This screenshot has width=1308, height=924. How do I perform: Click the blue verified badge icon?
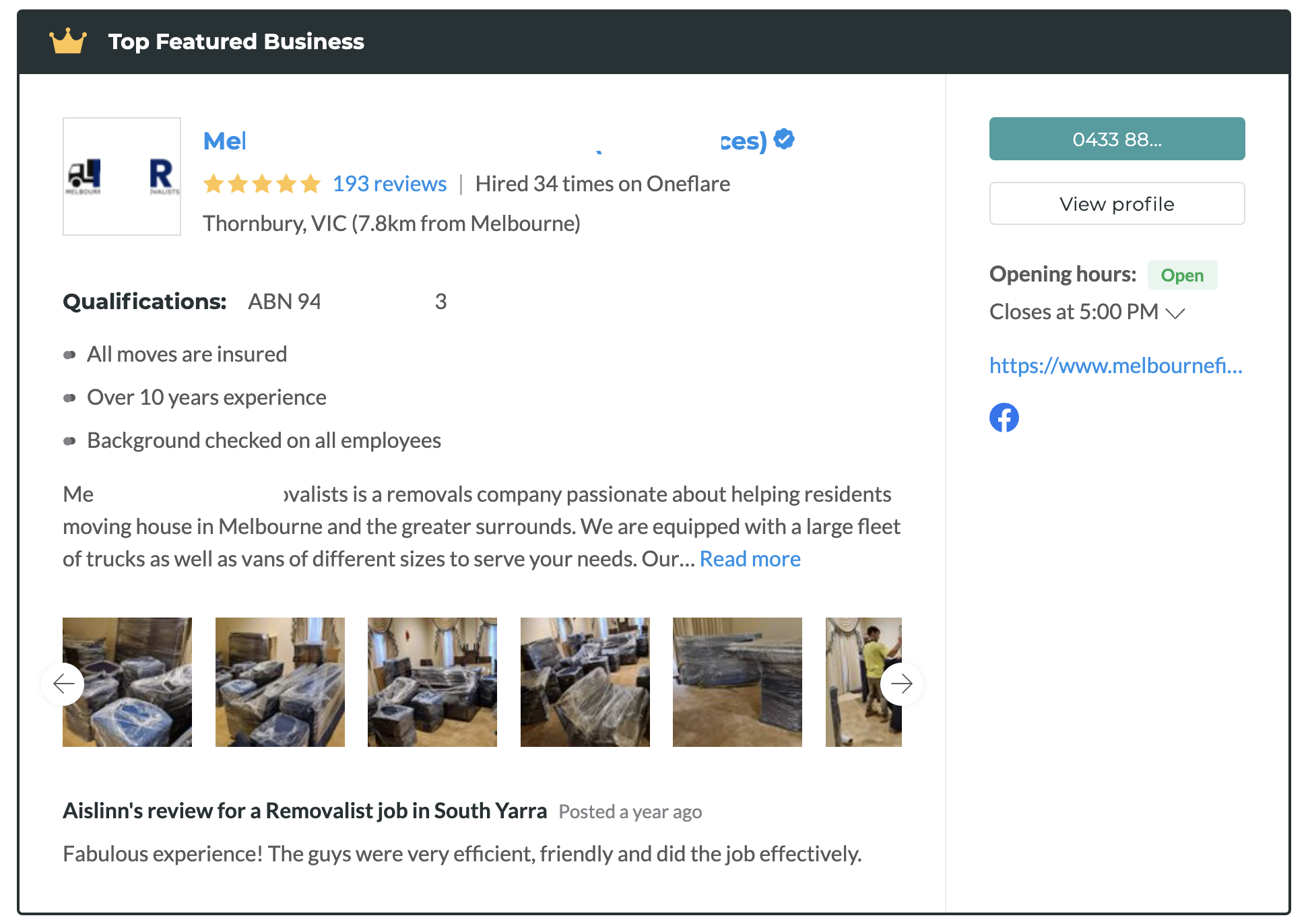click(x=784, y=139)
